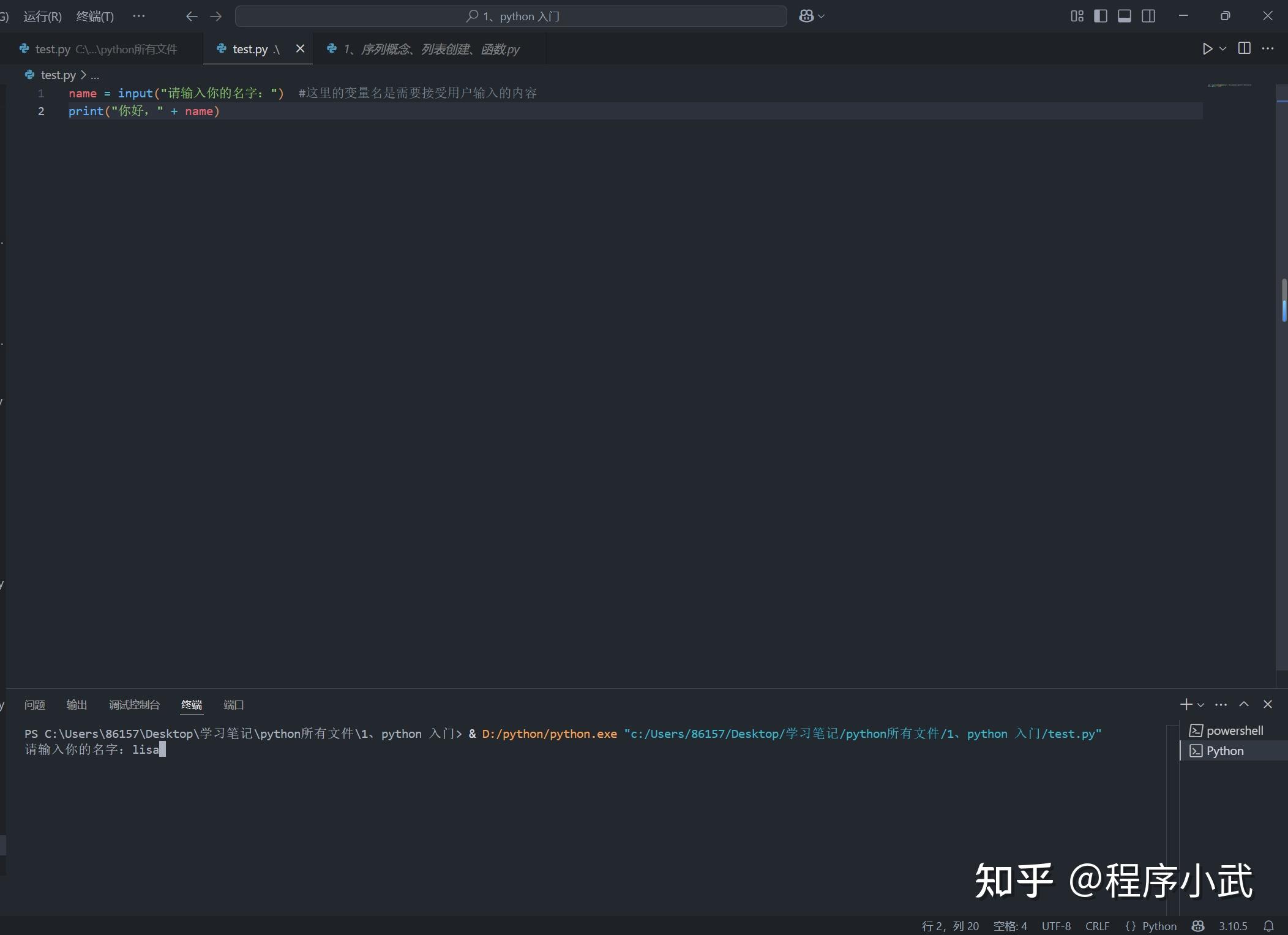
Task: Expand the run options dropdown arrow
Action: 1222,48
